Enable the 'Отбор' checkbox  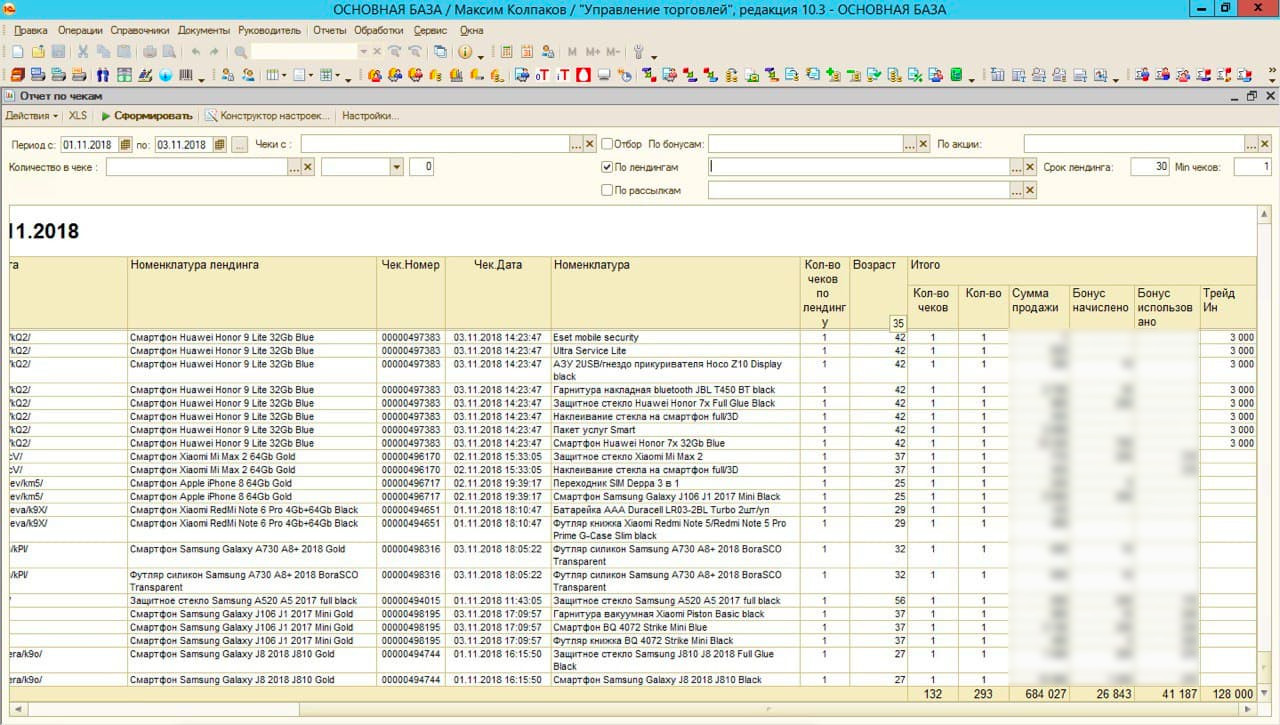pos(607,144)
